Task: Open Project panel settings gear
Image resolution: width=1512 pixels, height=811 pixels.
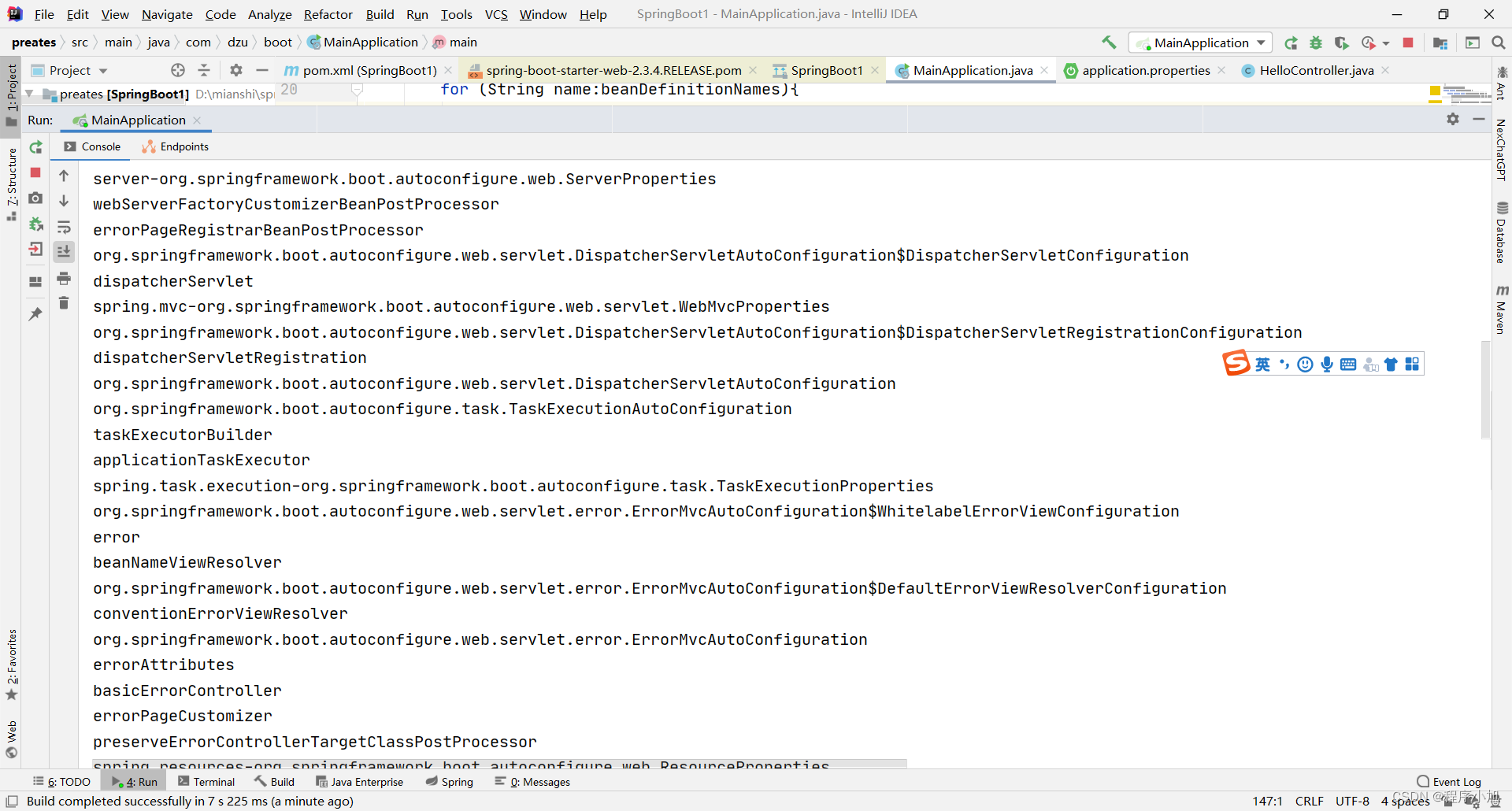Action: 236,70
